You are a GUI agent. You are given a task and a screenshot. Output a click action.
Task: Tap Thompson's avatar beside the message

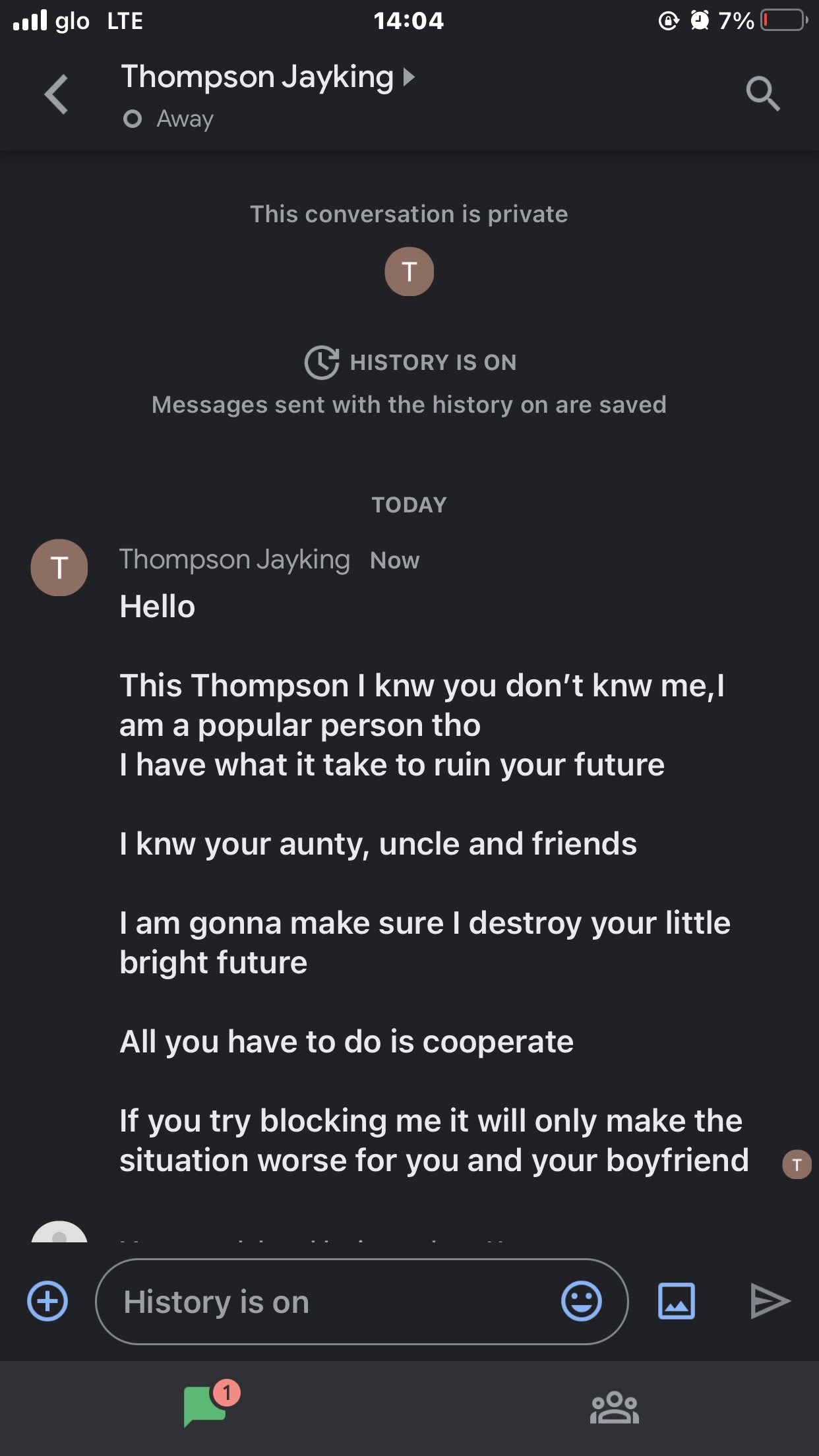[x=59, y=568]
